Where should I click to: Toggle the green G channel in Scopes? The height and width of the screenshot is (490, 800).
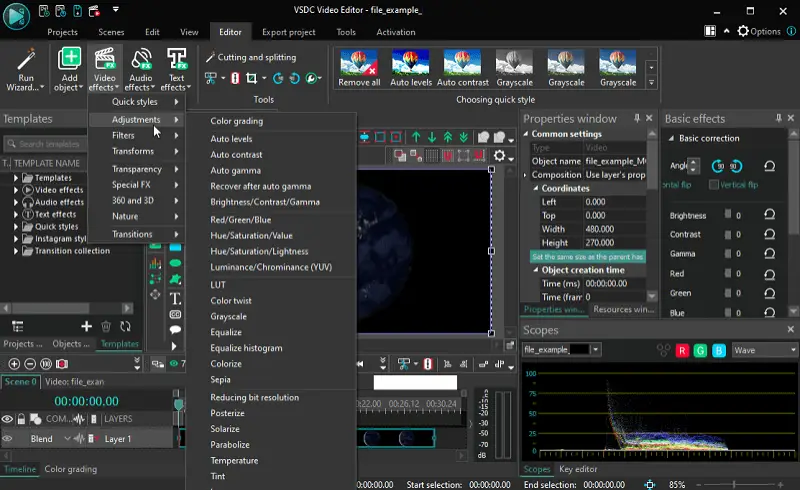coord(701,350)
